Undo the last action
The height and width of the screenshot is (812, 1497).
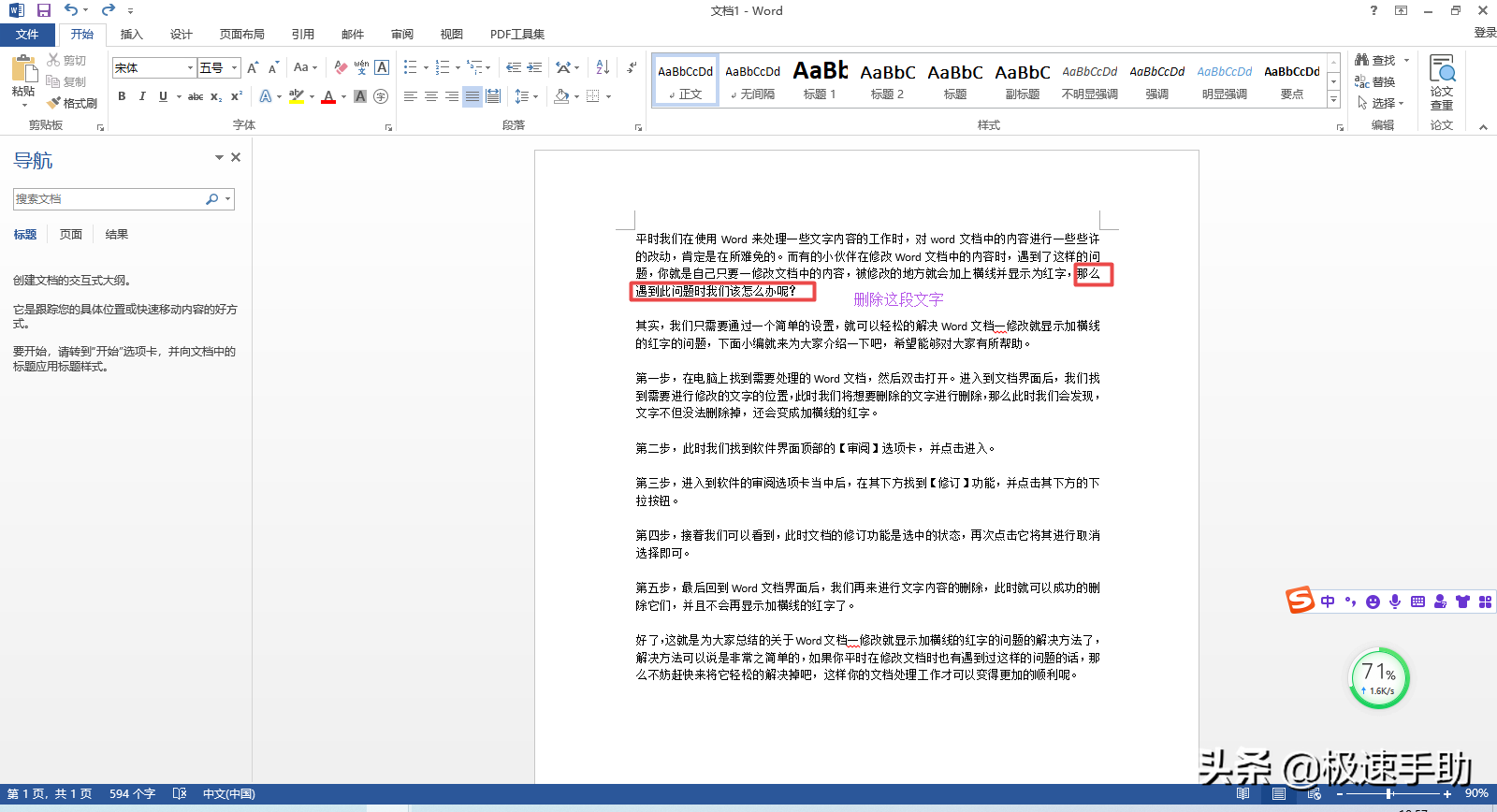click(x=71, y=10)
